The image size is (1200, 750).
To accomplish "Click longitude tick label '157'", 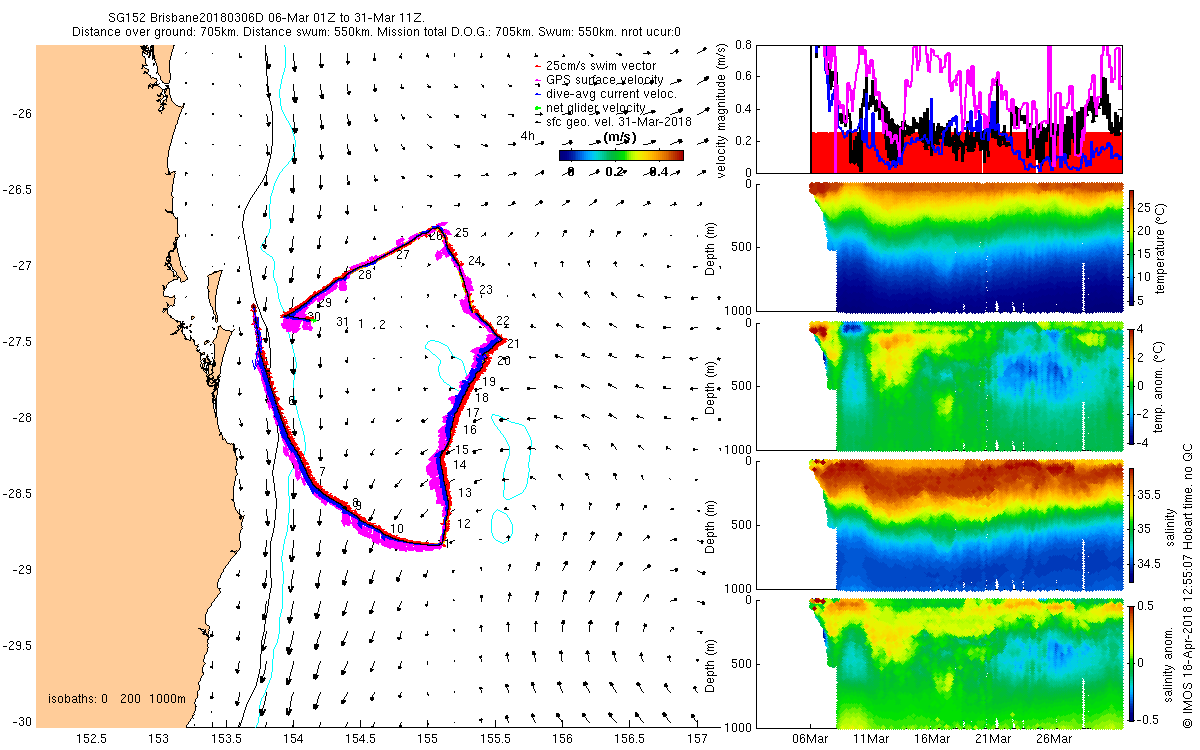I will coord(698,740).
